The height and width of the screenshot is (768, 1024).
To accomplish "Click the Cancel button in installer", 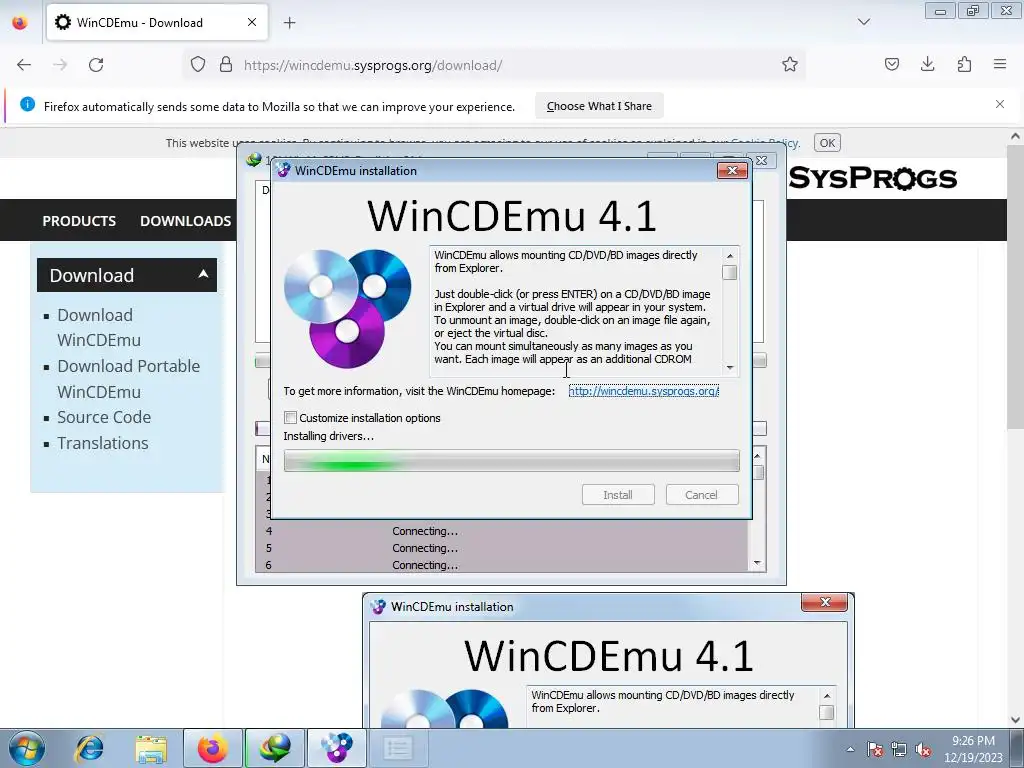I will [702, 495].
